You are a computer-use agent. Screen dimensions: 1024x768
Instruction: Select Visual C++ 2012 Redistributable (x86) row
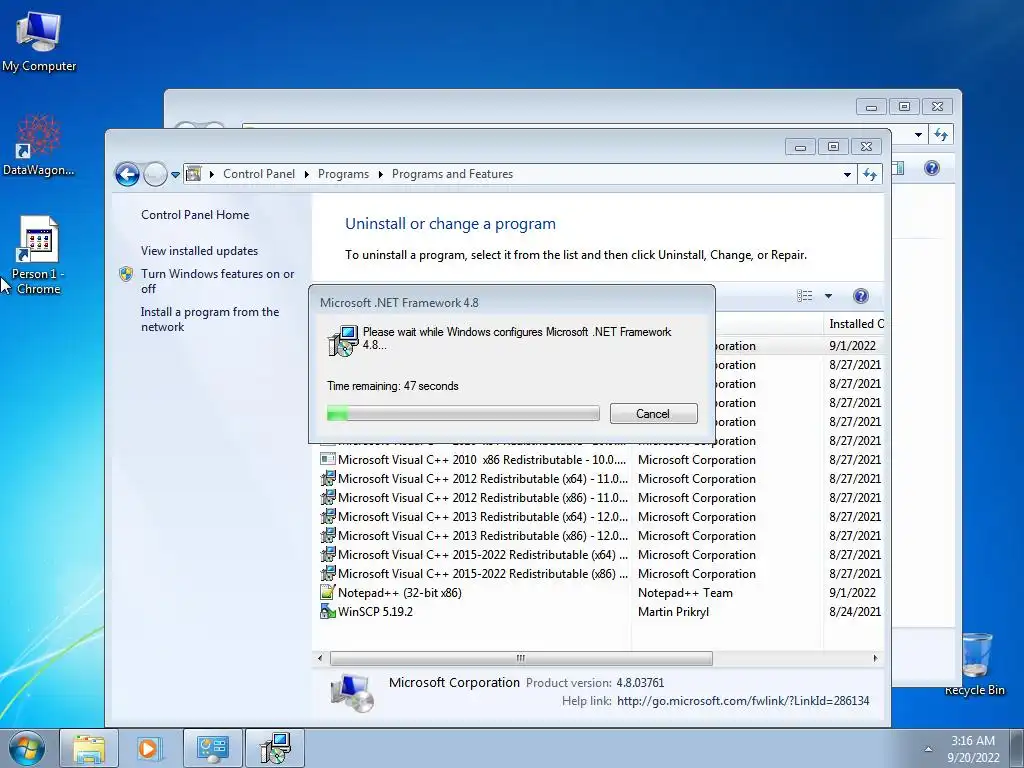599,498
